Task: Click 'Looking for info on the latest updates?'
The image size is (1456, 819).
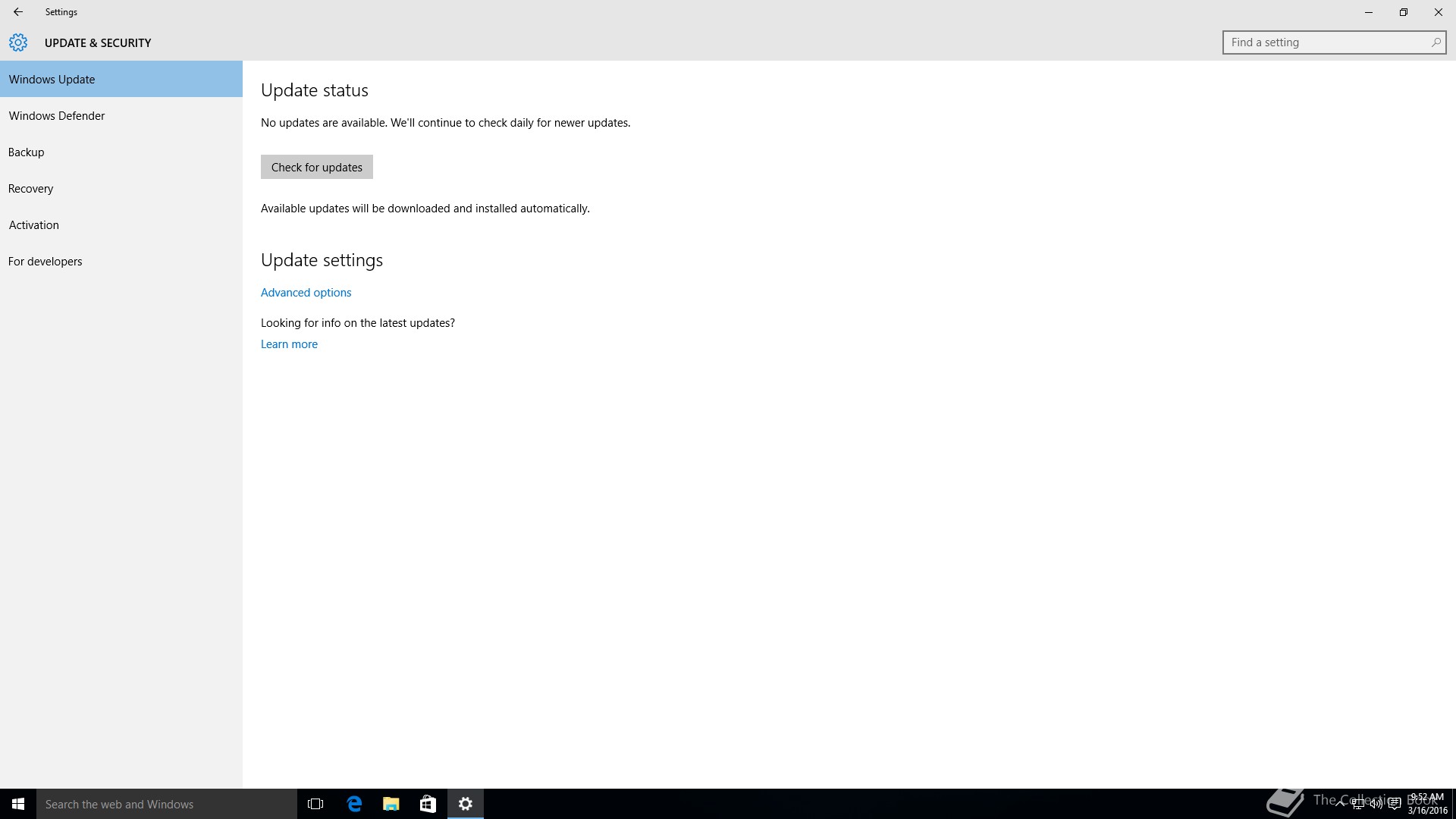Action: [x=358, y=322]
